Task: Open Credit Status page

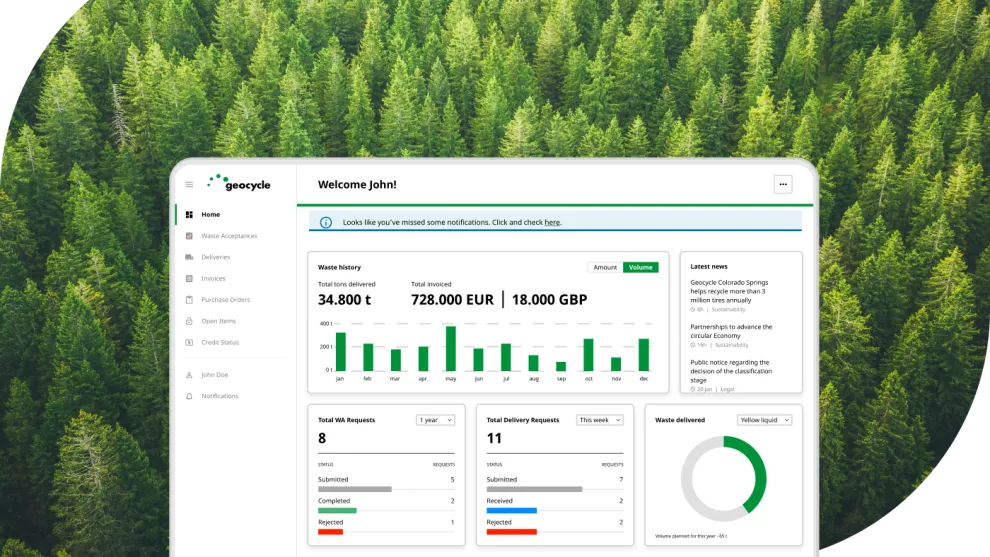Action: 220,342
